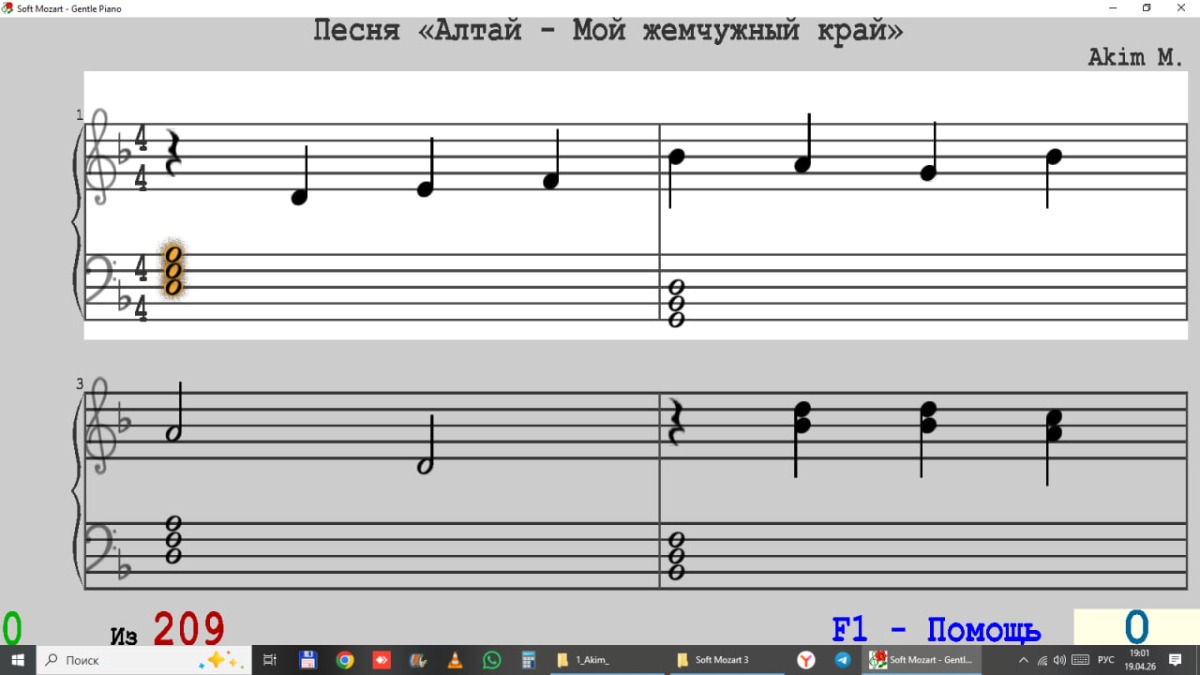
Task: Open WhatsApp from the taskbar
Action: click(x=492, y=660)
